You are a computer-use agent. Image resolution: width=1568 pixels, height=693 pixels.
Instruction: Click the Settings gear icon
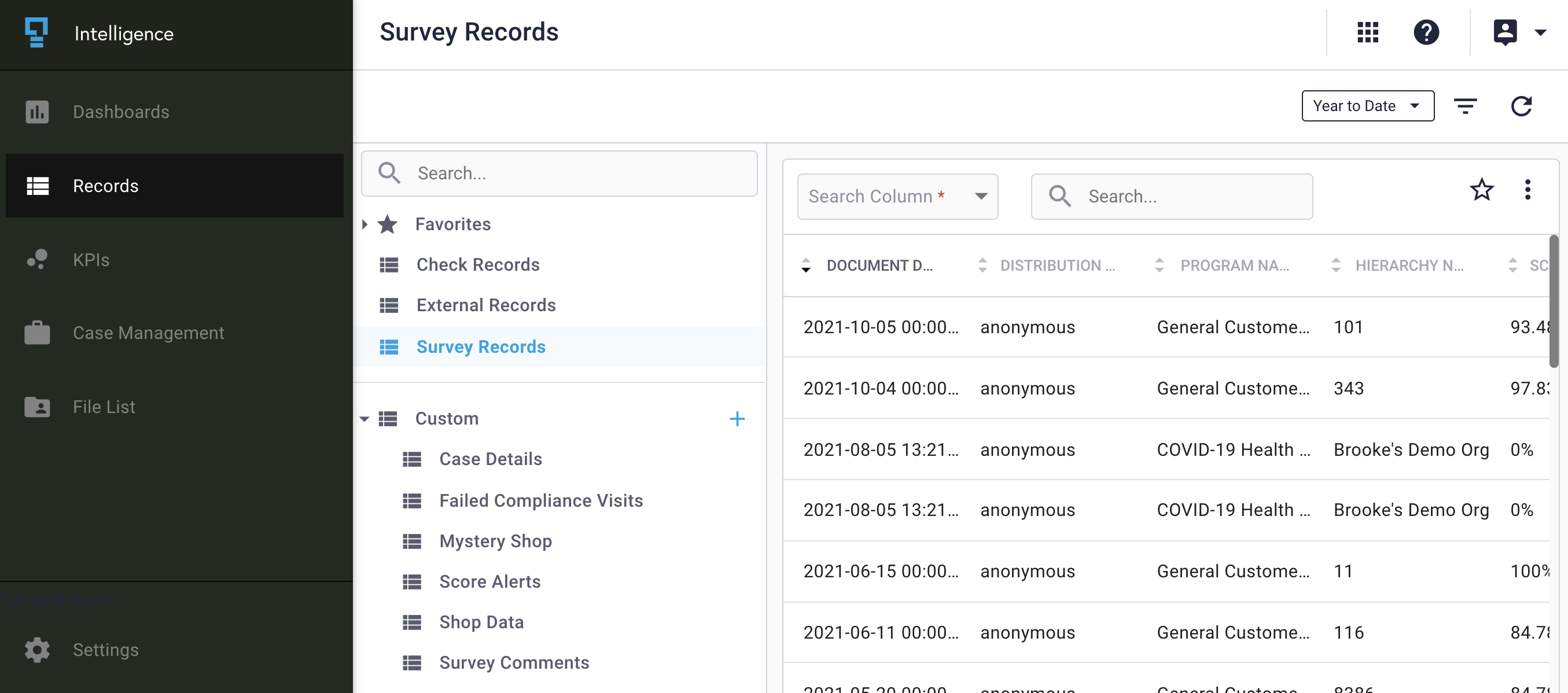(x=37, y=650)
